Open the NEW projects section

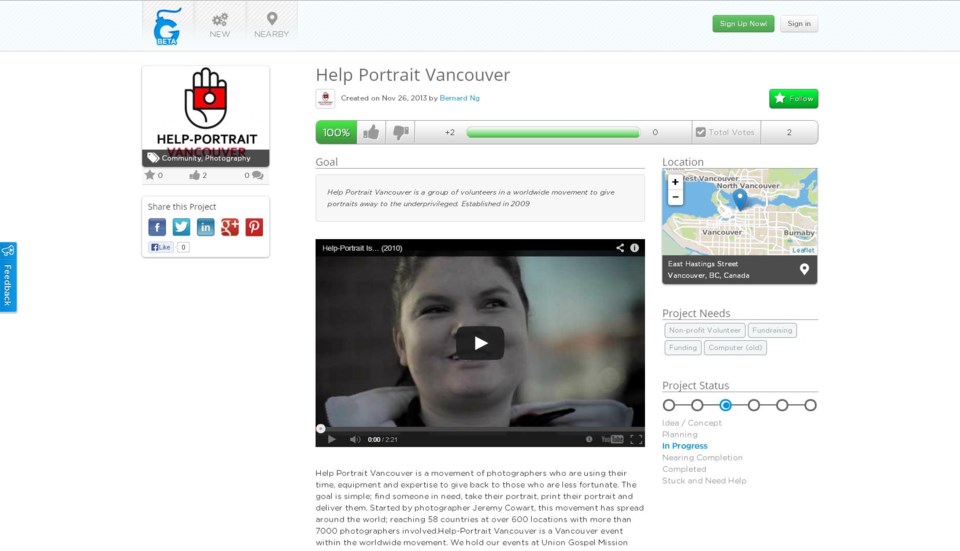(220, 26)
